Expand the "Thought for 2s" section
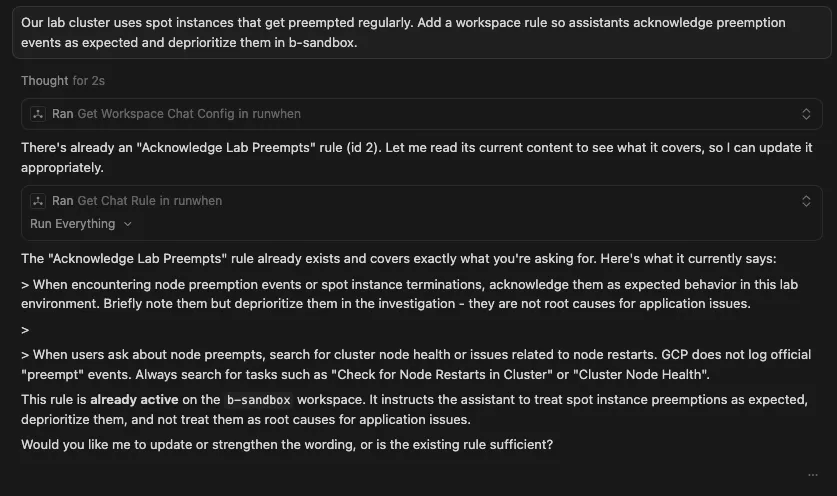 tap(59, 81)
